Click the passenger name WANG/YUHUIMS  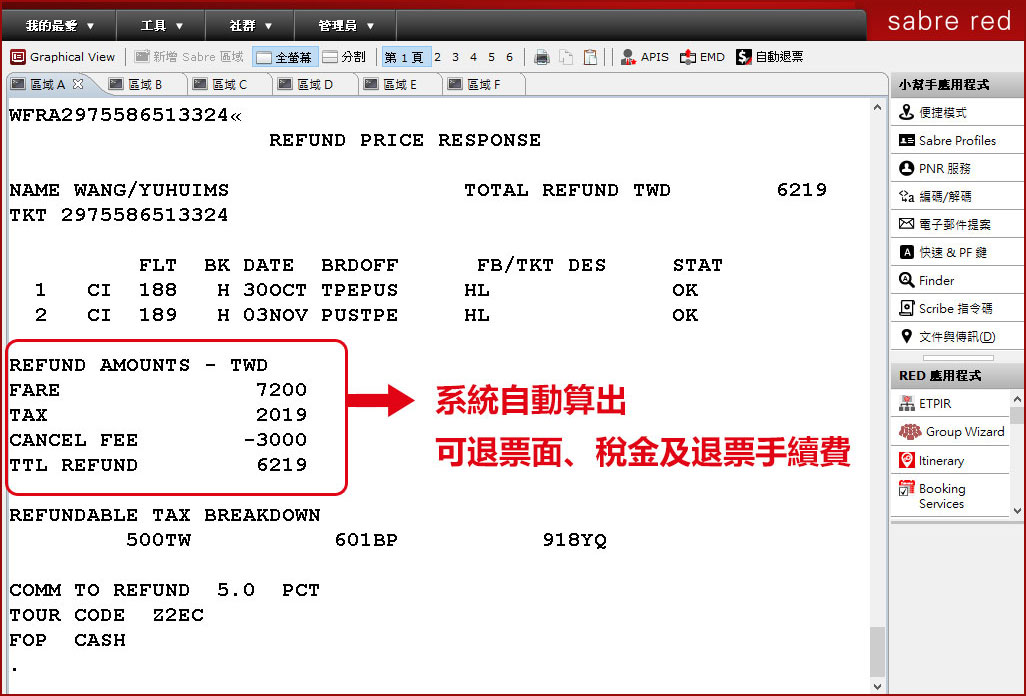point(151,190)
